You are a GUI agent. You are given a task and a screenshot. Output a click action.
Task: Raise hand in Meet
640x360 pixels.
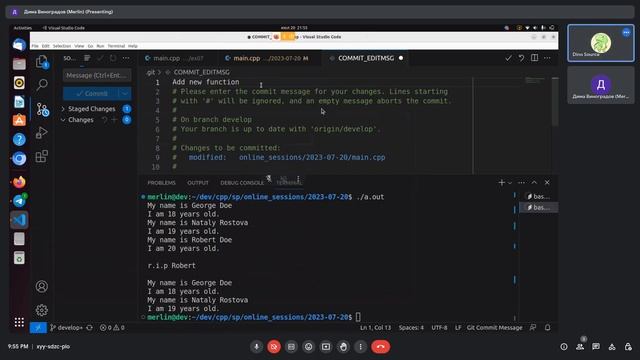click(343, 347)
